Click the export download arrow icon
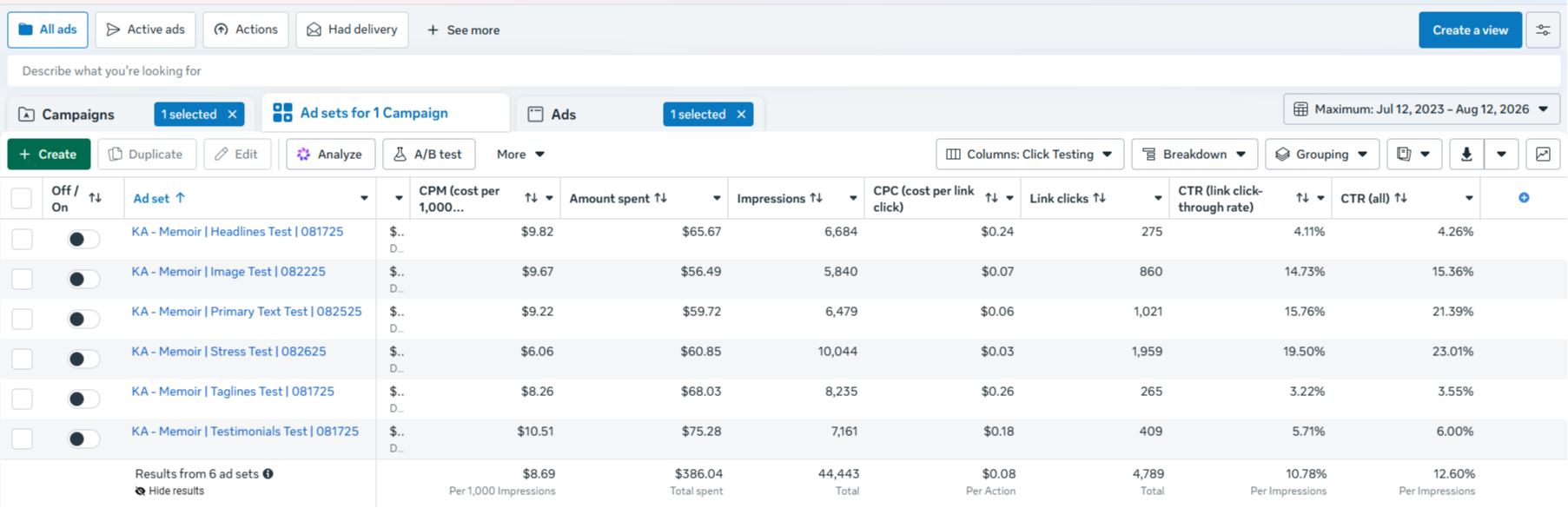This screenshot has height=508, width=1568. pos(1466,155)
